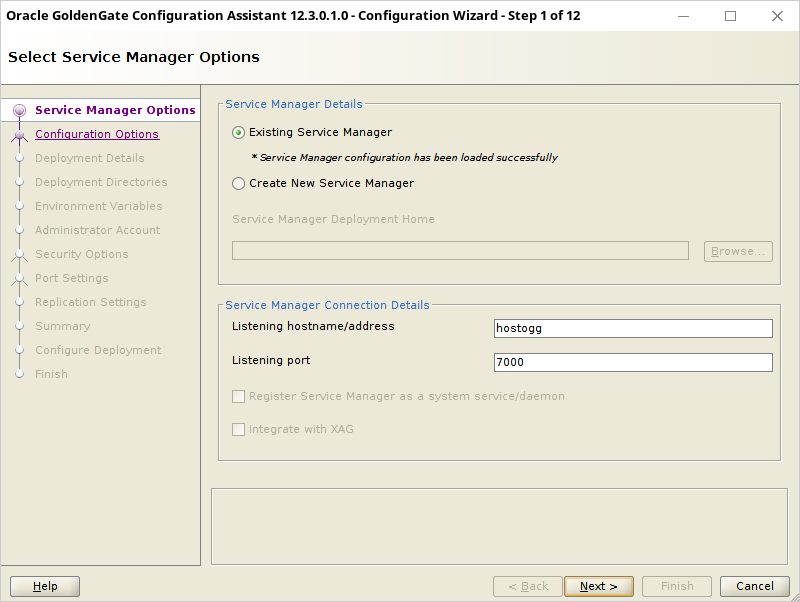The width and height of the screenshot is (800, 602).
Task: Open the Help button
Action: [45, 587]
